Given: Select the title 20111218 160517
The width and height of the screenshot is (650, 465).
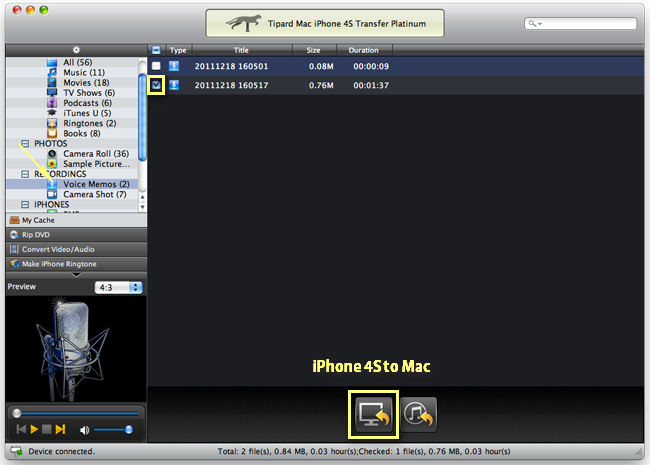Looking at the screenshot, I should (x=231, y=85).
